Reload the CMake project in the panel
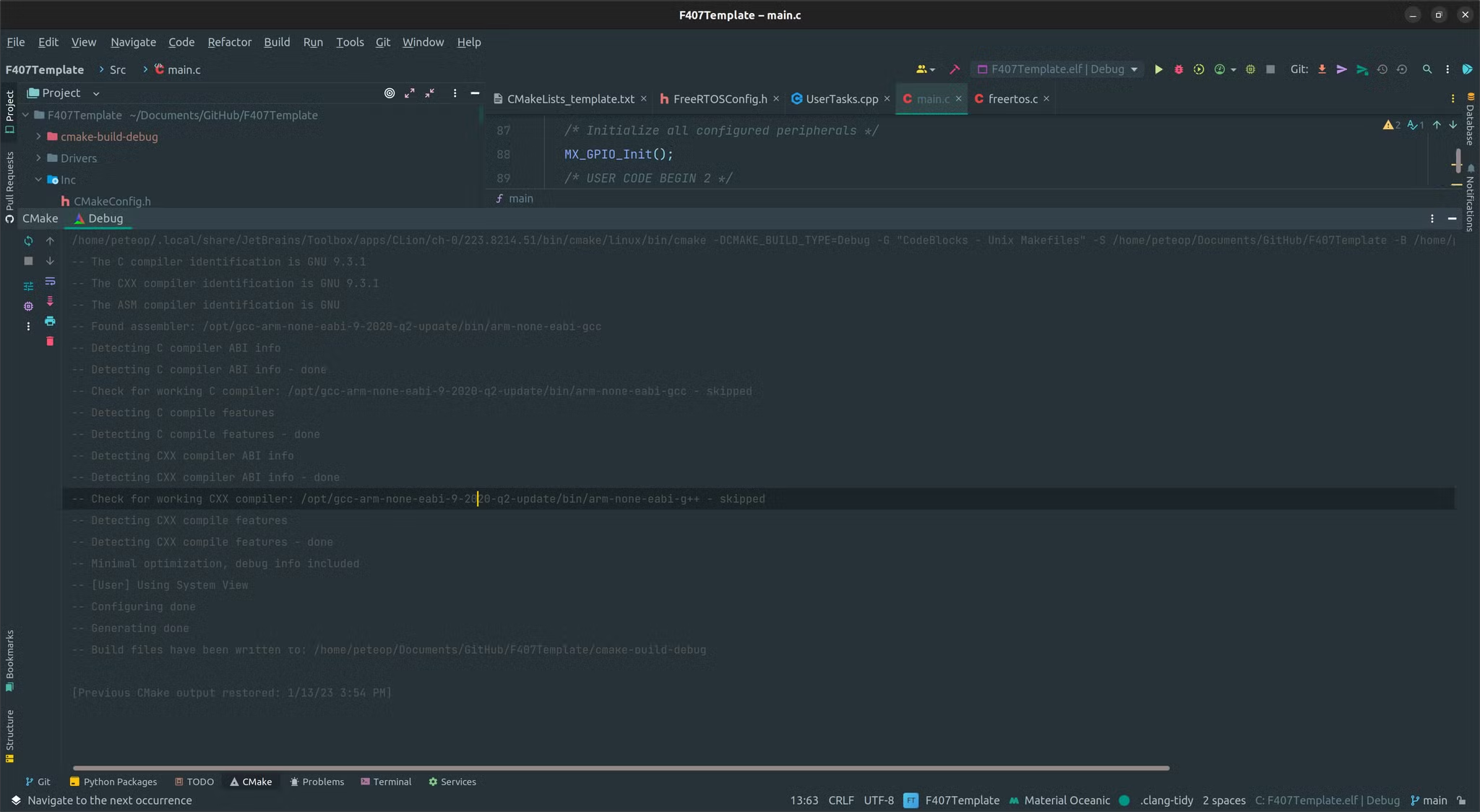This screenshot has height=812, width=1480. tap(28, 241)
